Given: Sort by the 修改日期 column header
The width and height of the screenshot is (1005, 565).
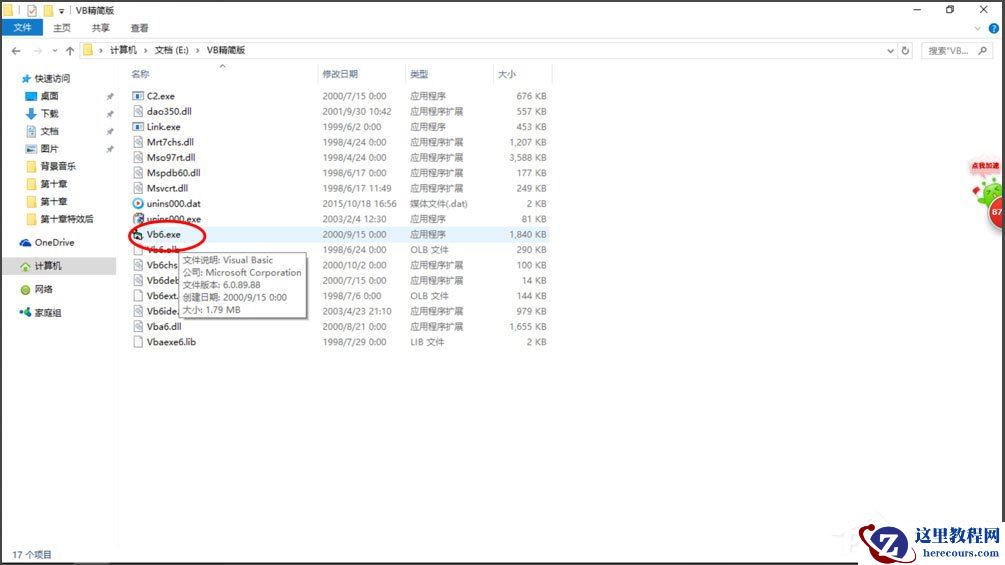Looking at the screenshot, I should (340, 74).
